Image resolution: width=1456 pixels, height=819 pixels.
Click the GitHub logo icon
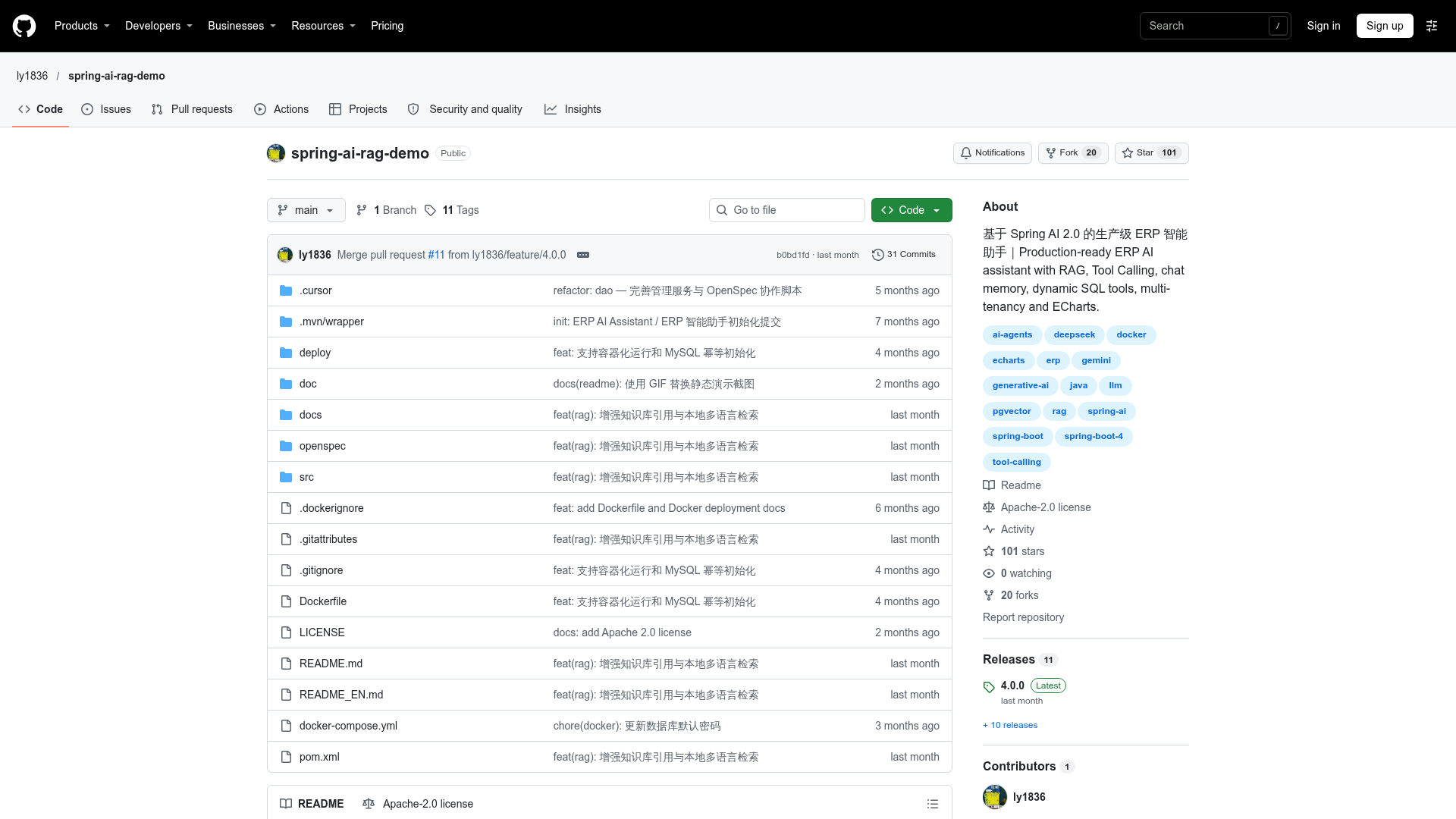click(24, 26)
